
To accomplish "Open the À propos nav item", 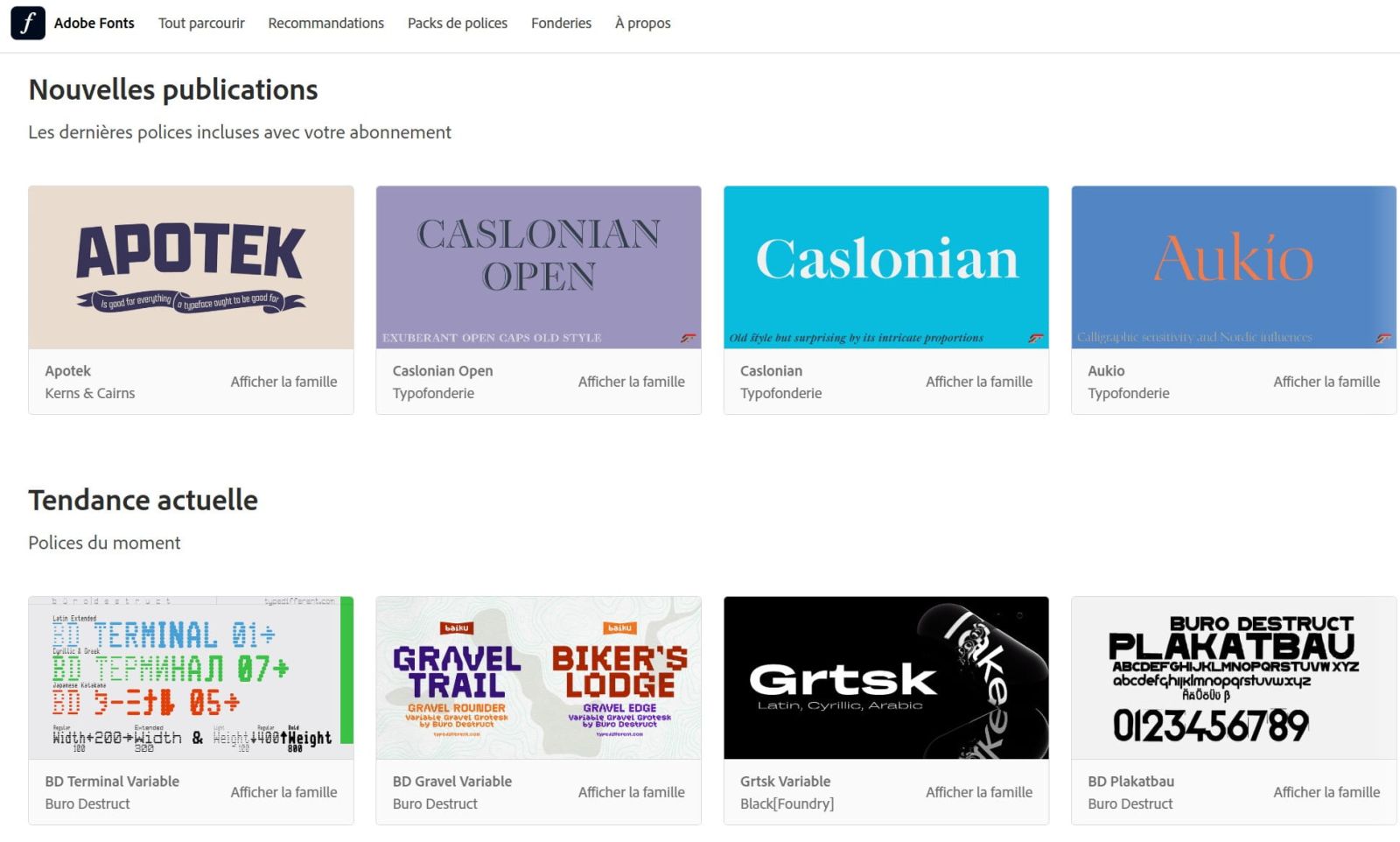I will point(643,23).
